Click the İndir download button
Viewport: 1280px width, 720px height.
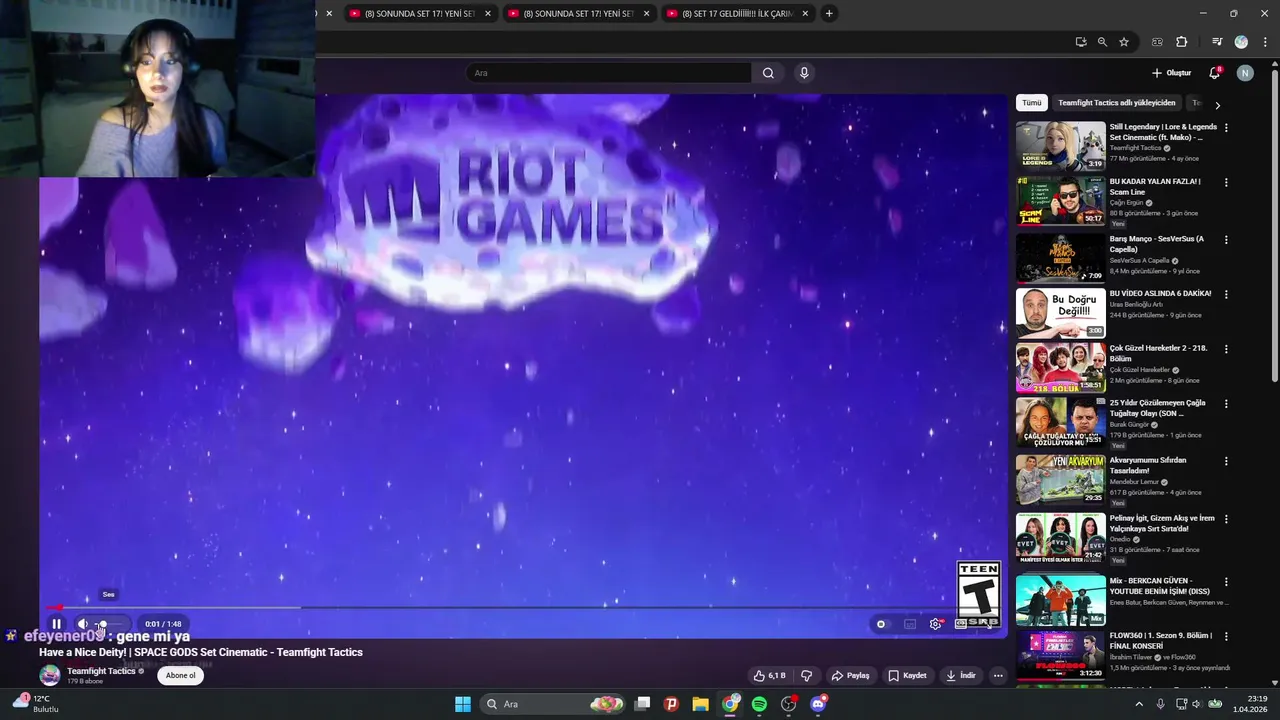point(960,676)
